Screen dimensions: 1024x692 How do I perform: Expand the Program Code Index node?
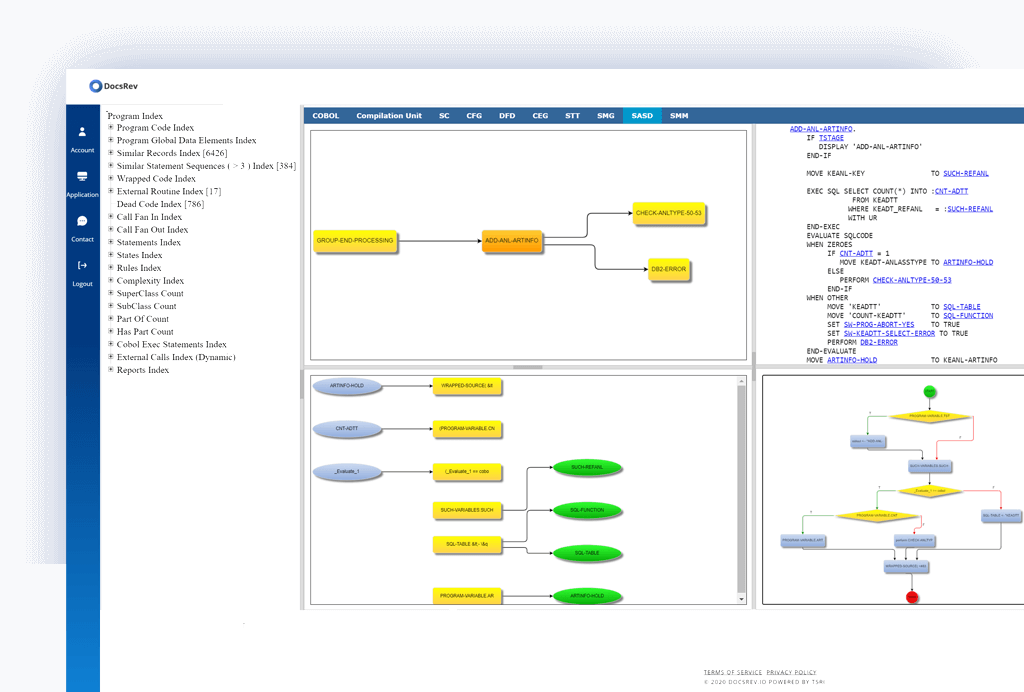pos(111,128)
